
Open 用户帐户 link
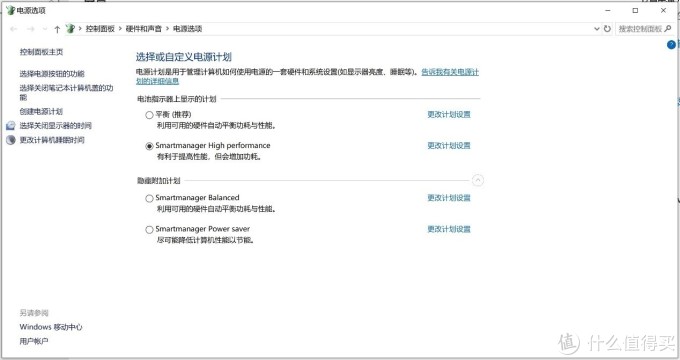34,341
